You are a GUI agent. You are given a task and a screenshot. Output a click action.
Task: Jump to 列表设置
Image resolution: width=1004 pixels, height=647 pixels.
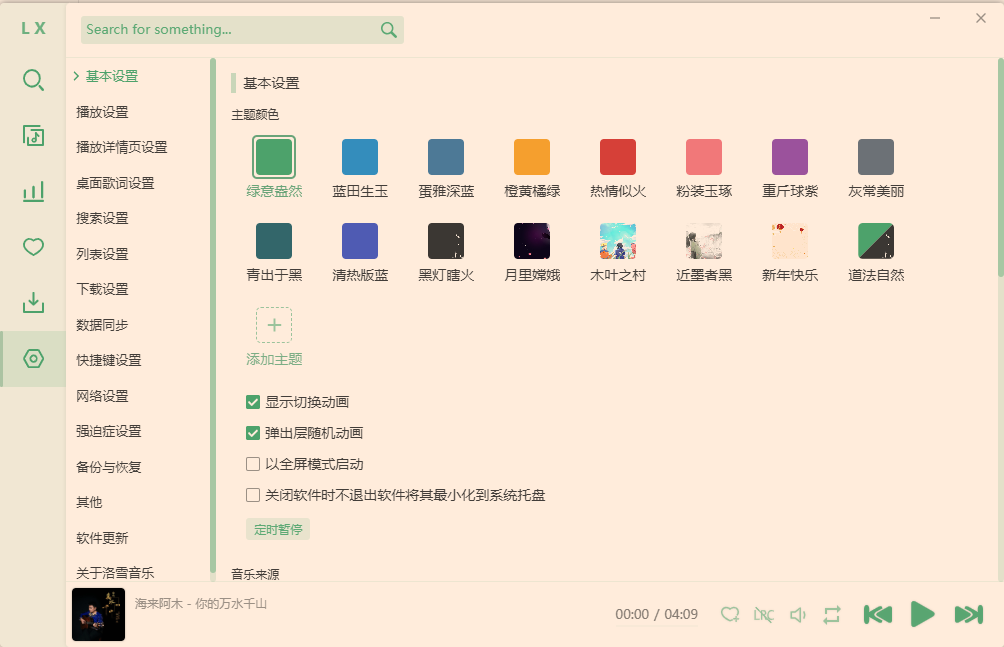(x=102, y=254)
